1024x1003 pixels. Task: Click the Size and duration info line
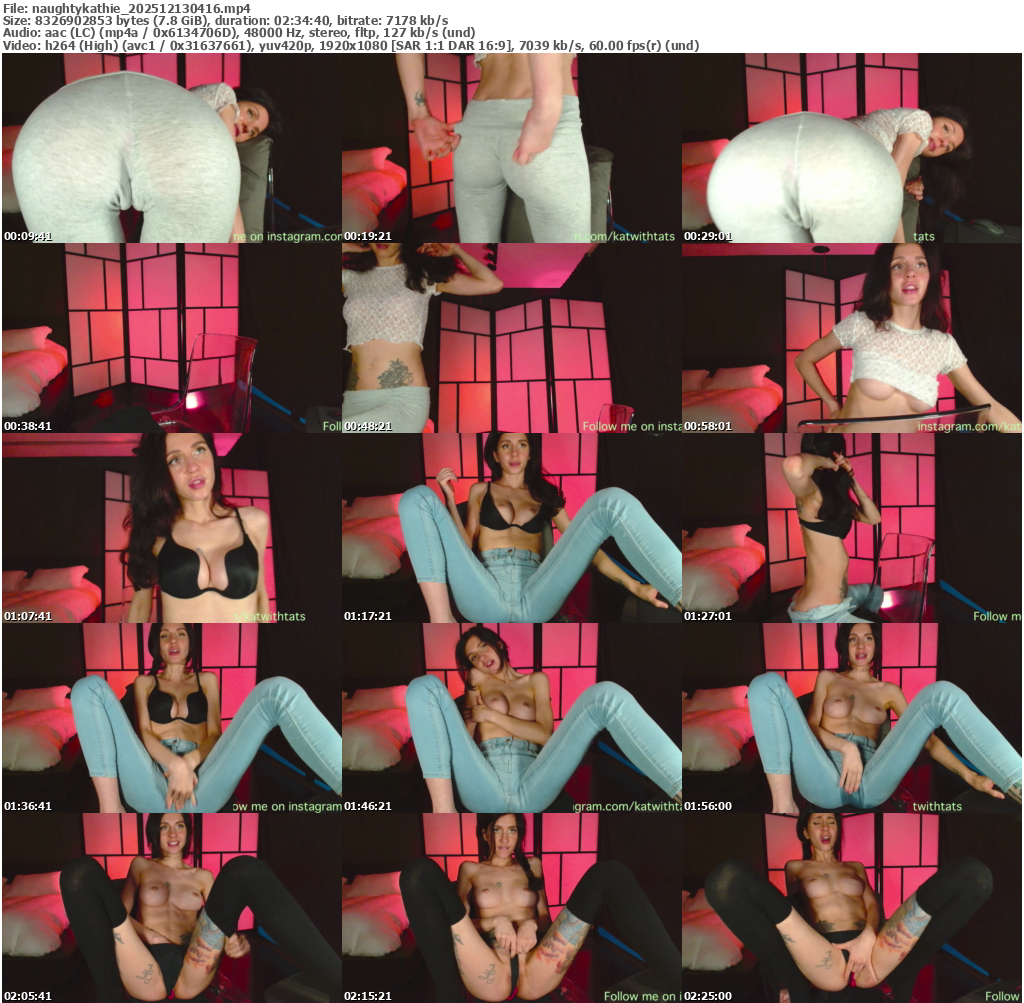tap(225, 20)
